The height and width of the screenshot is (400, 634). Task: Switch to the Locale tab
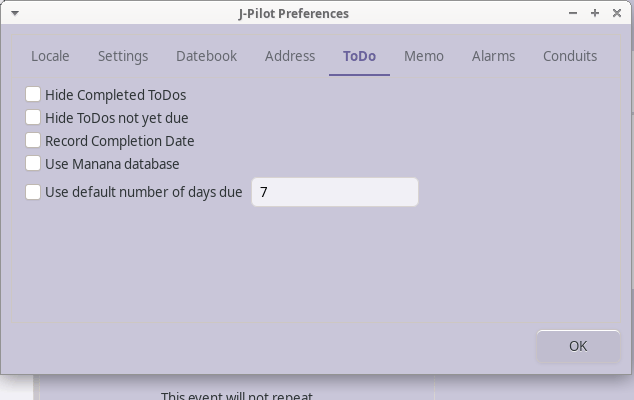50,56
